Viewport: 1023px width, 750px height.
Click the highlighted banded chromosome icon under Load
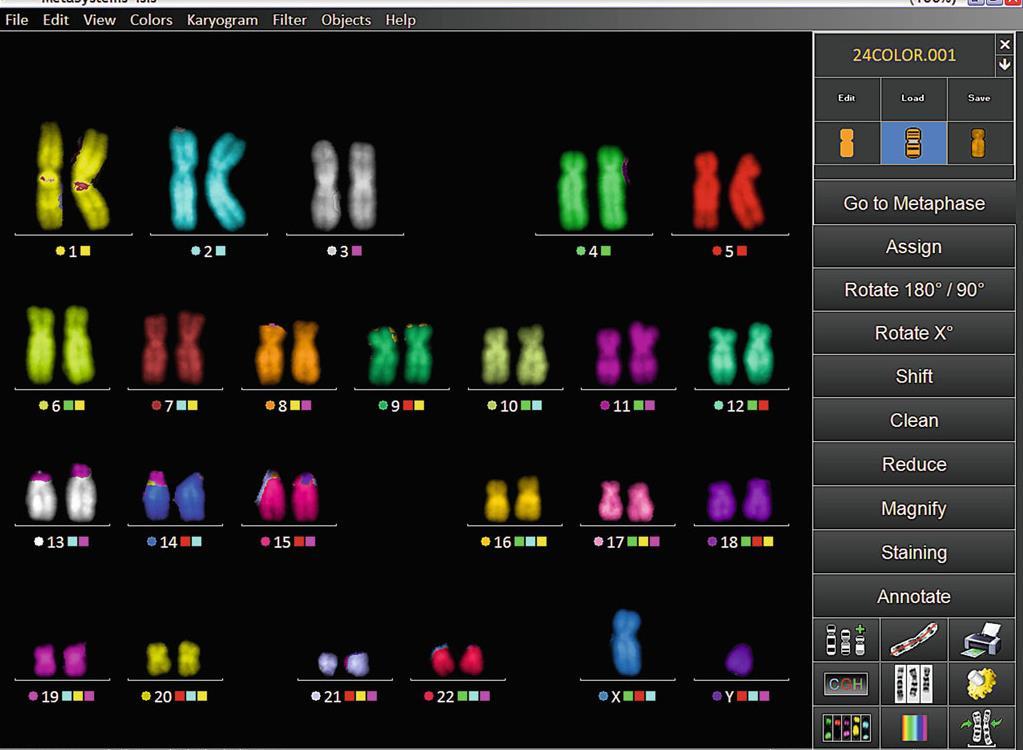tap(913, 143)
